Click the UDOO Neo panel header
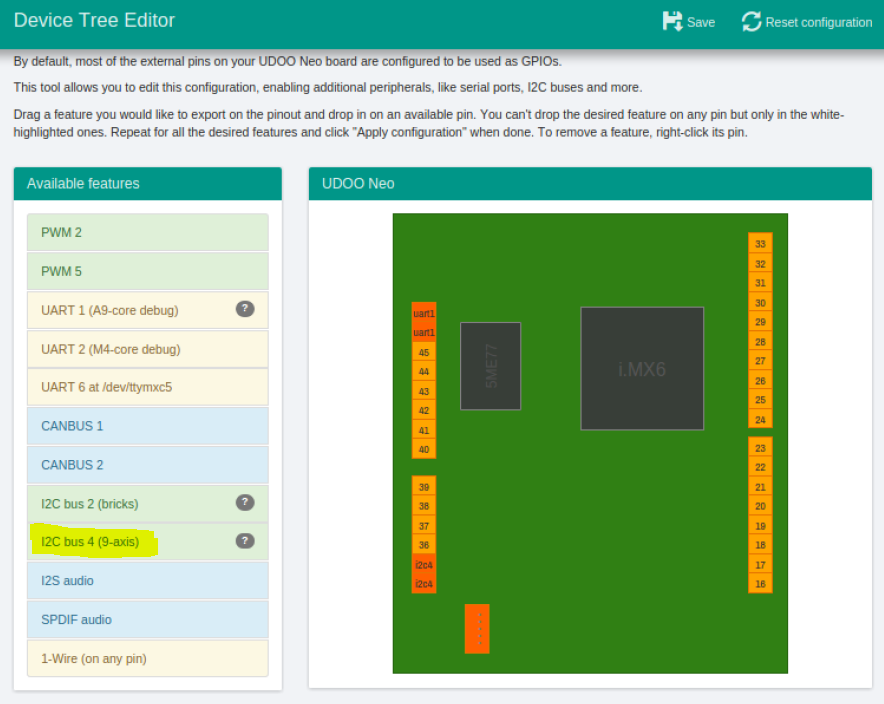The width and height of the screenshot is (884, 704). click(x=590, y=183)
